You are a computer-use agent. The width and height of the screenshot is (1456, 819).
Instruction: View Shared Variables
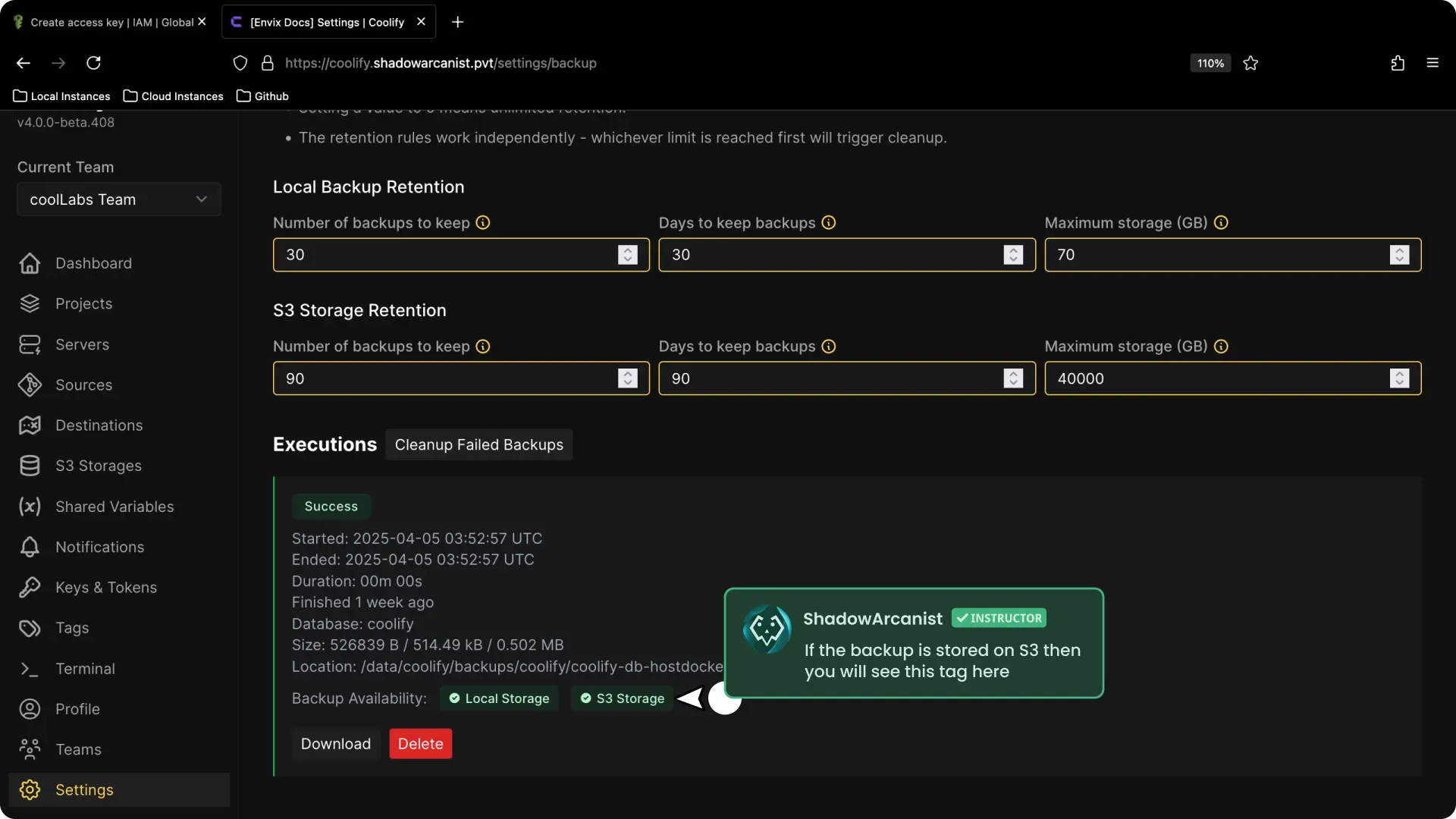pos(115,507)
